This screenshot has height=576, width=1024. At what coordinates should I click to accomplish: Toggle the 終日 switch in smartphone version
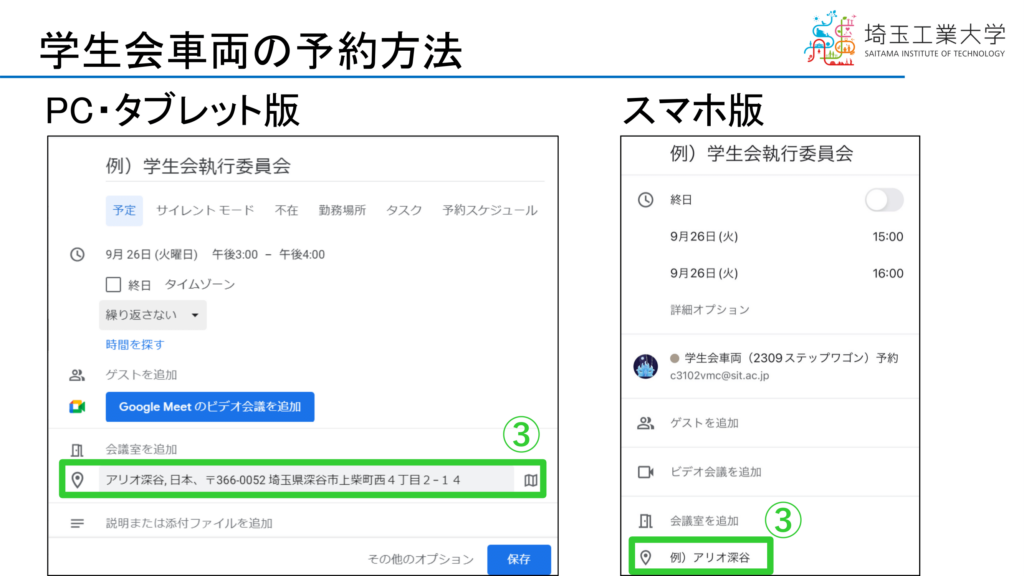tap(883, 200)
